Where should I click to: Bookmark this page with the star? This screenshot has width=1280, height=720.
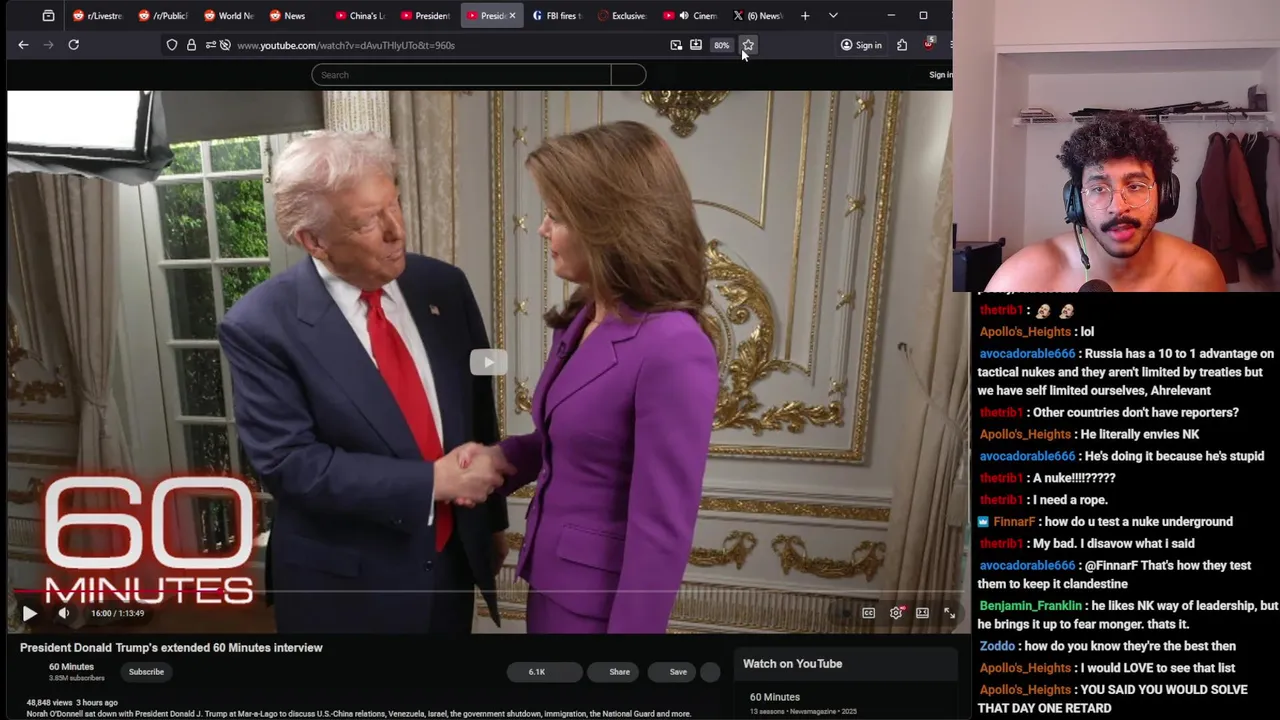[x=748, y=45]
